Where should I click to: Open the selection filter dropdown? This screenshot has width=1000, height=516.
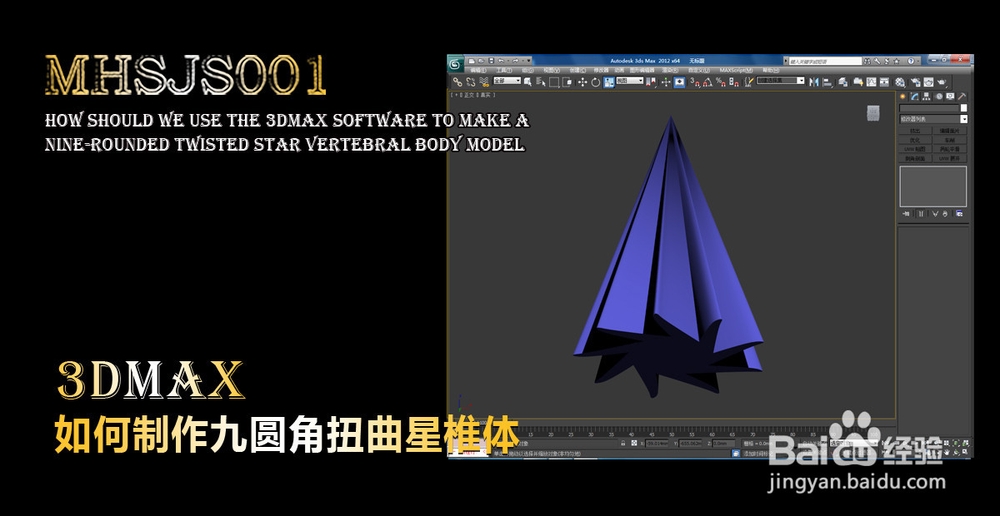point(507,81)
